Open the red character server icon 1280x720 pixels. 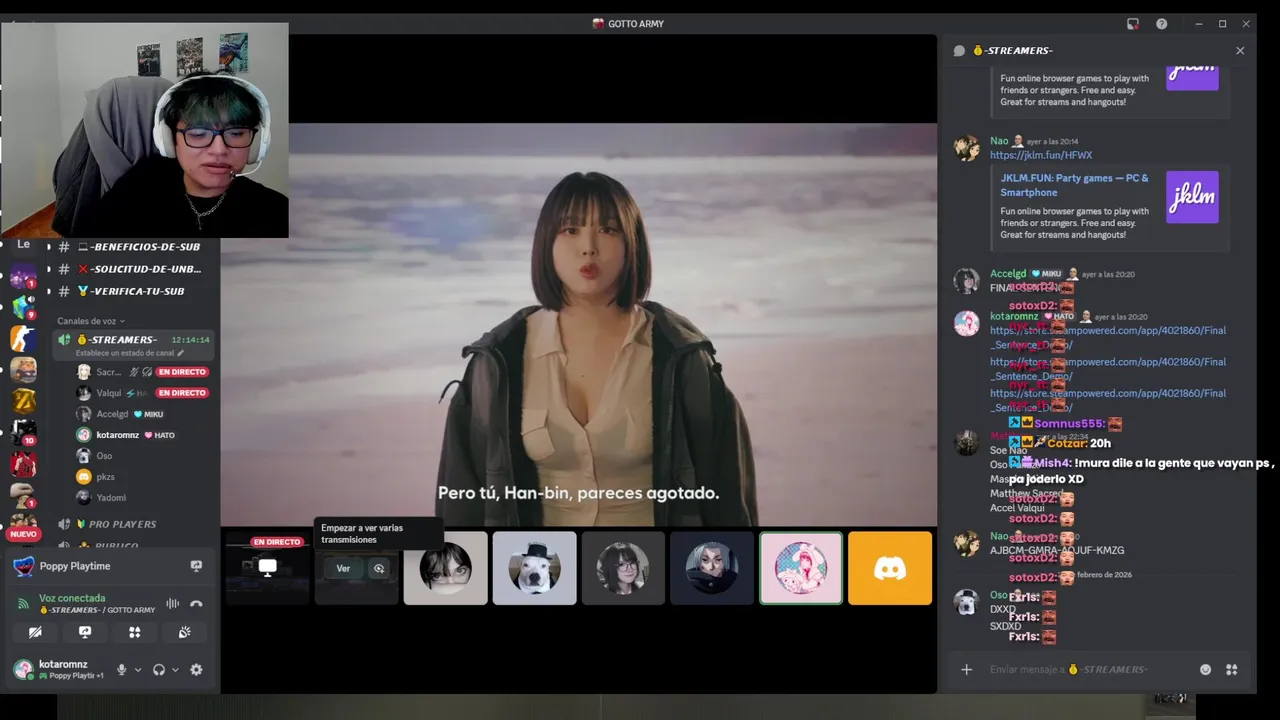tap(23, 464)
